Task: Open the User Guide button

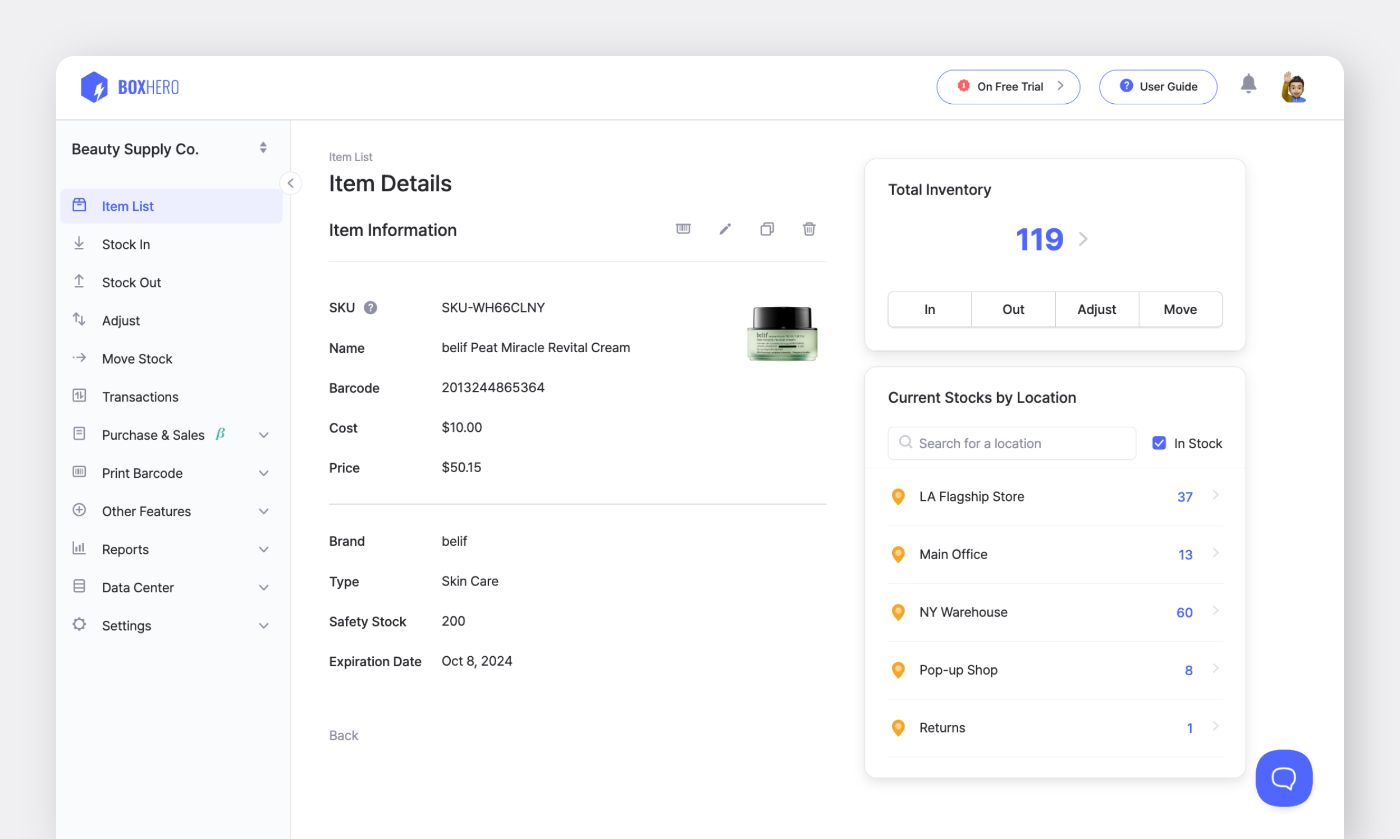Action: pyautogui.click(x=1158, y=87)
